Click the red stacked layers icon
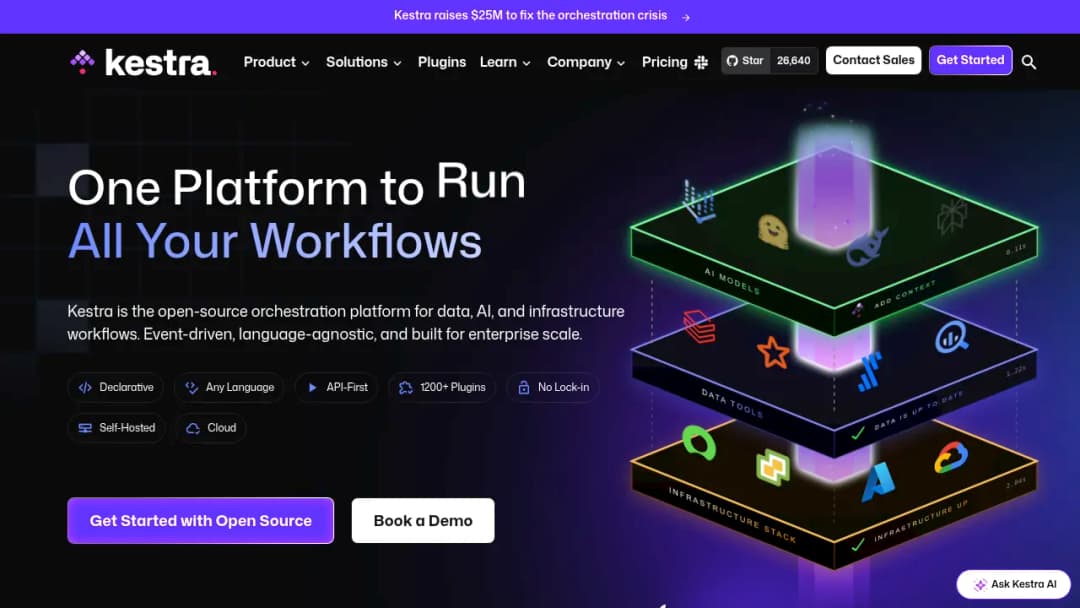The image size is (1080, 608). [x=699, y=326]
